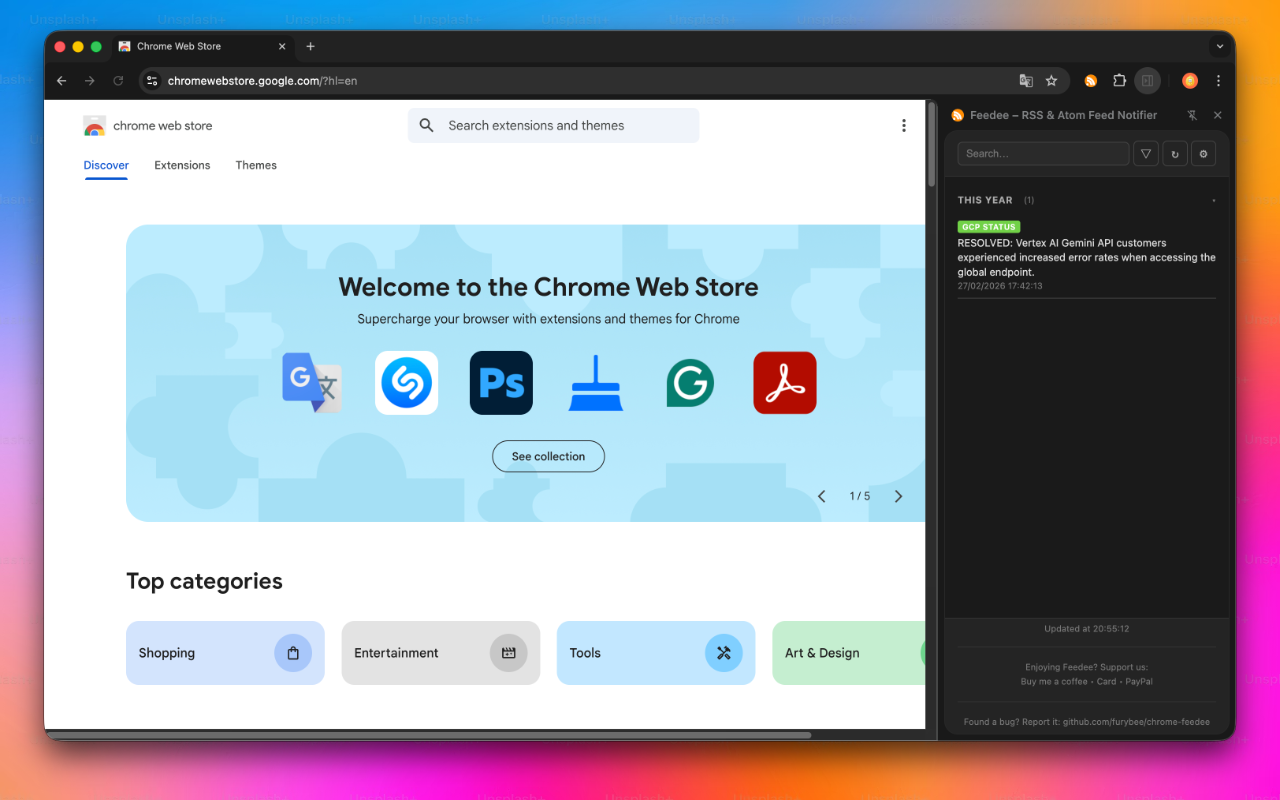Unpin the Feedee side panel
Screen dimensions: 1280x800
click(x=1192, y=115)
